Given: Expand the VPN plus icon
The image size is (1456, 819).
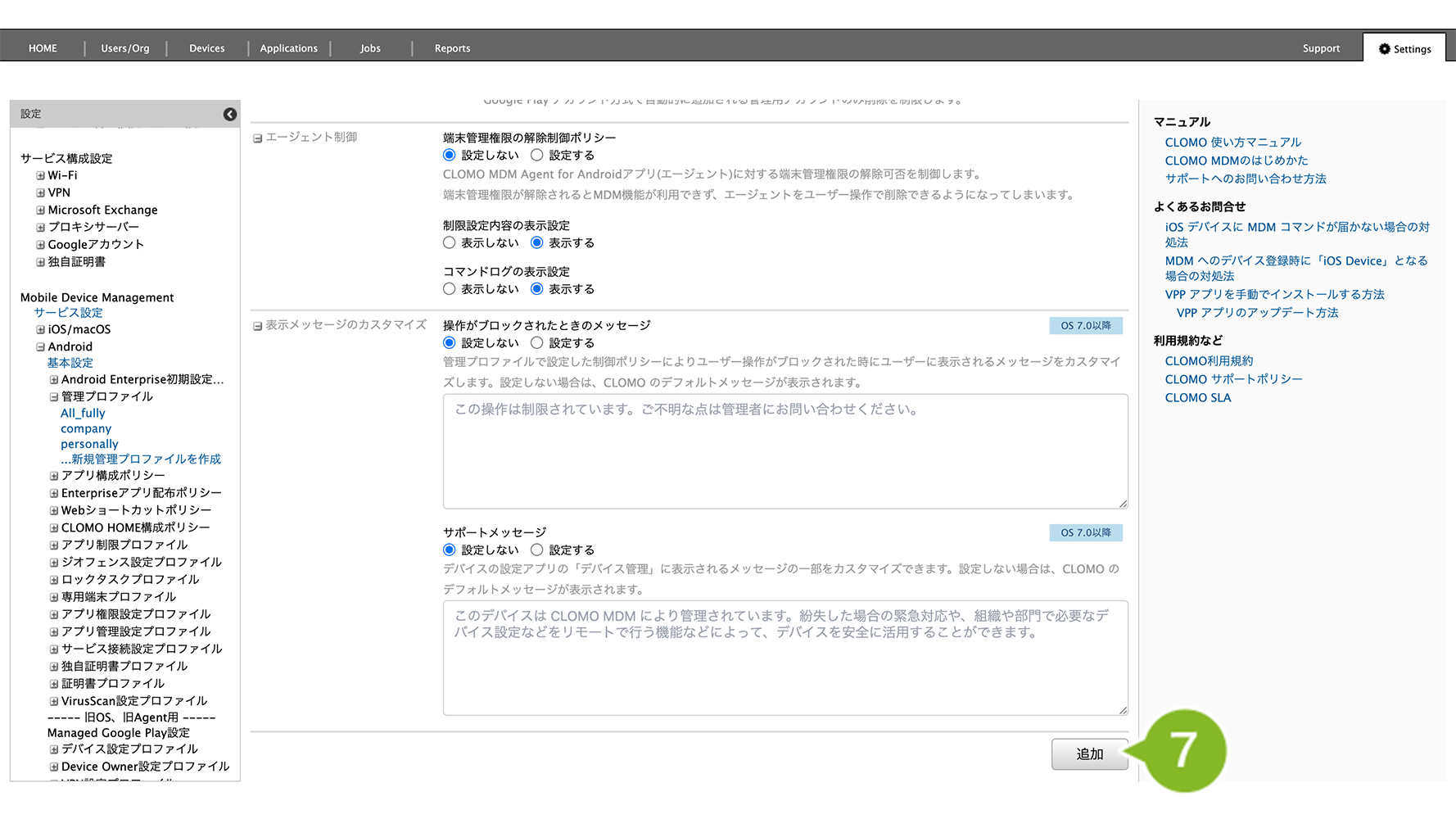Looking at the screenshot, I should click(40, 192).
